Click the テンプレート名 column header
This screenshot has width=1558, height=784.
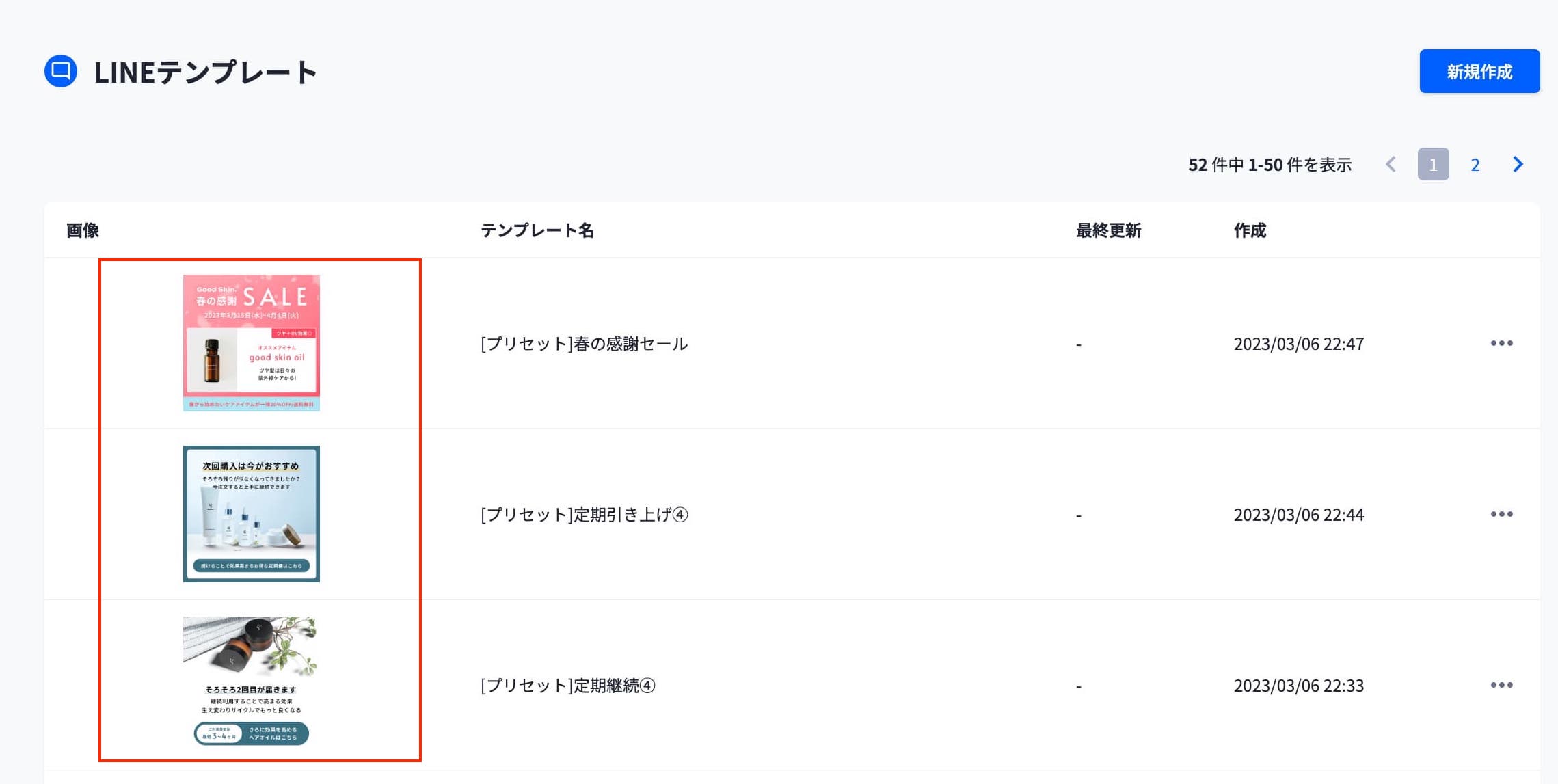(537, 231)
